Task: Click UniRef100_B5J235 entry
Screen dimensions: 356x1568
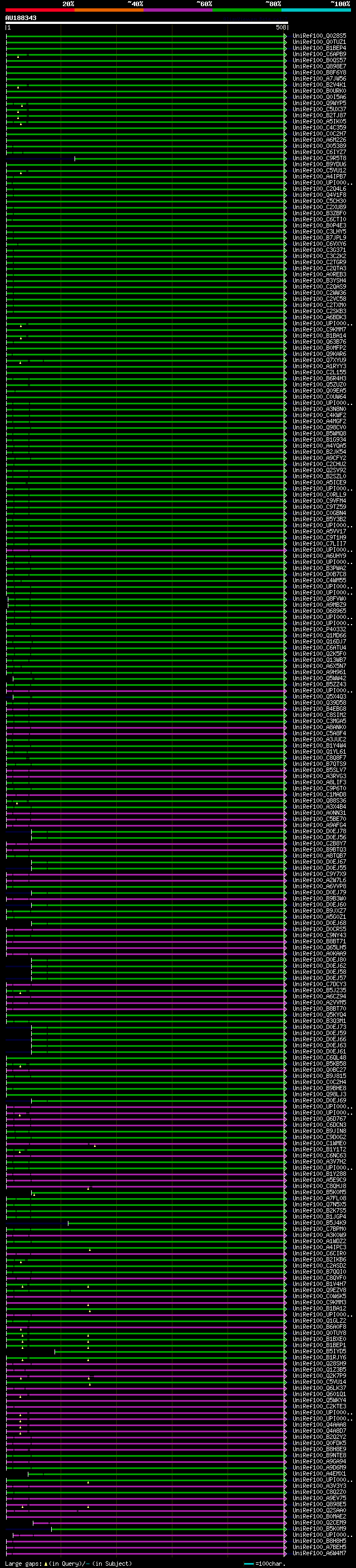Action: click(319, 990)
